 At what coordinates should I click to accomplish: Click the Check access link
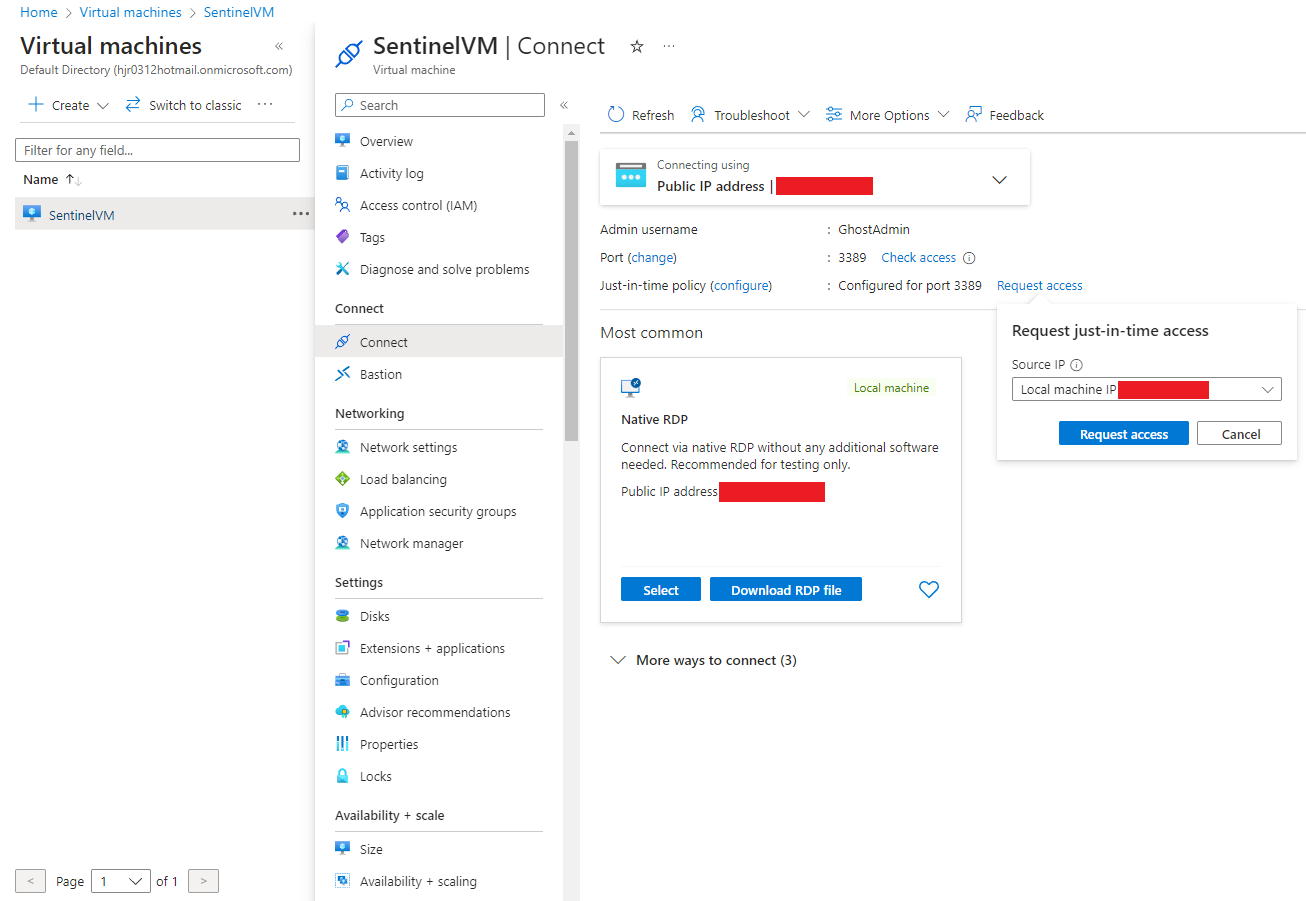(x=918, y=257)
